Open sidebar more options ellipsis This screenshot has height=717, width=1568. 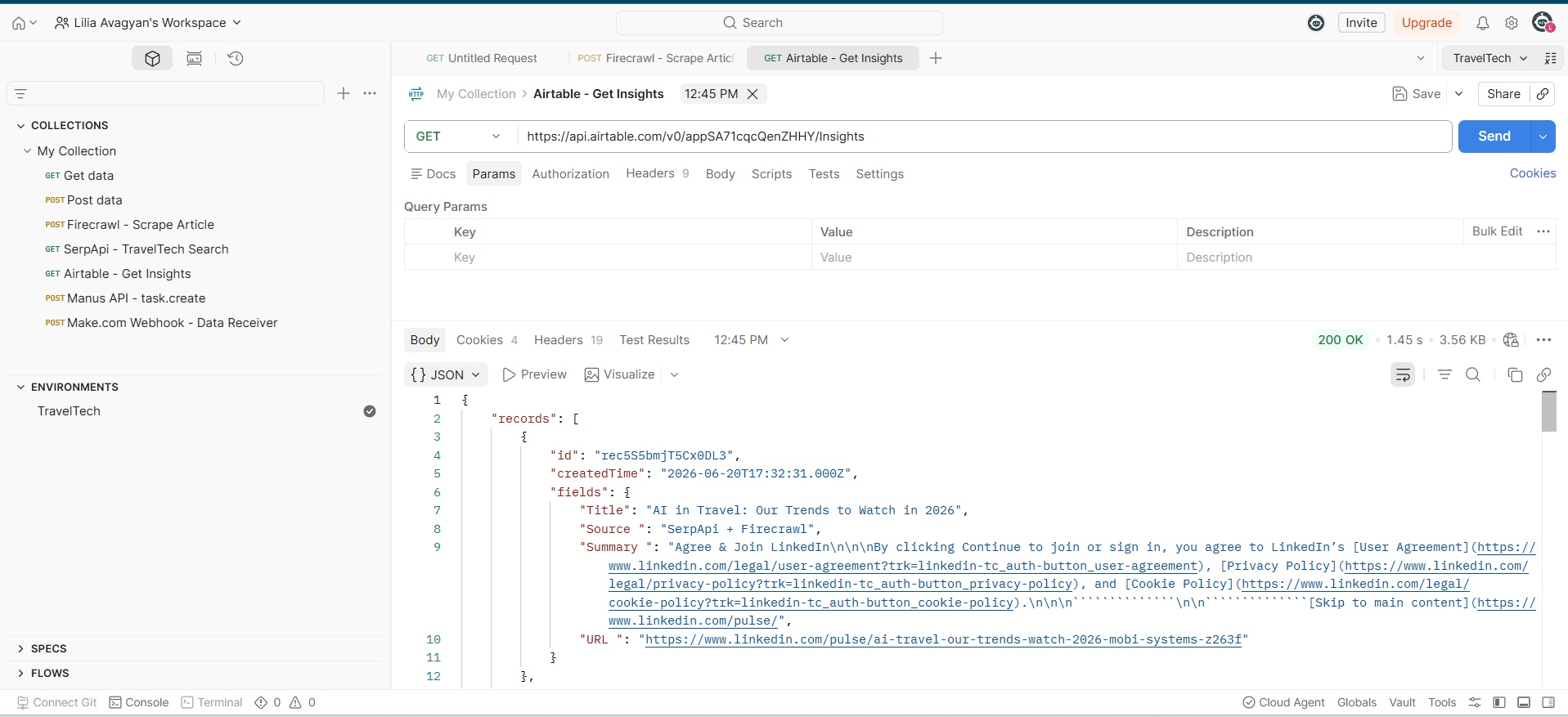[x=370, y=93]
